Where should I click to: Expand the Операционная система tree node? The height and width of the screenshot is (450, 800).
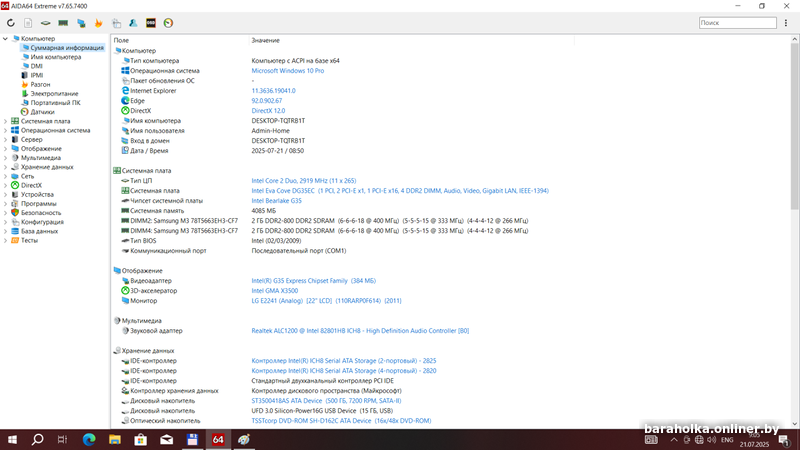point(6,130)
